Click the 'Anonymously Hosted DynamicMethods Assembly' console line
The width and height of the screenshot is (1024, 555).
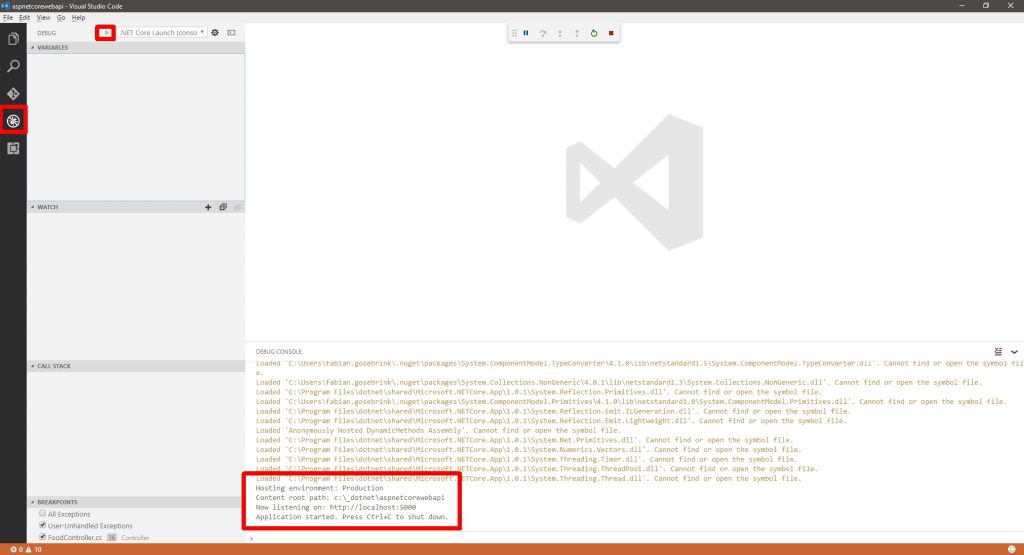coord(438,430)
